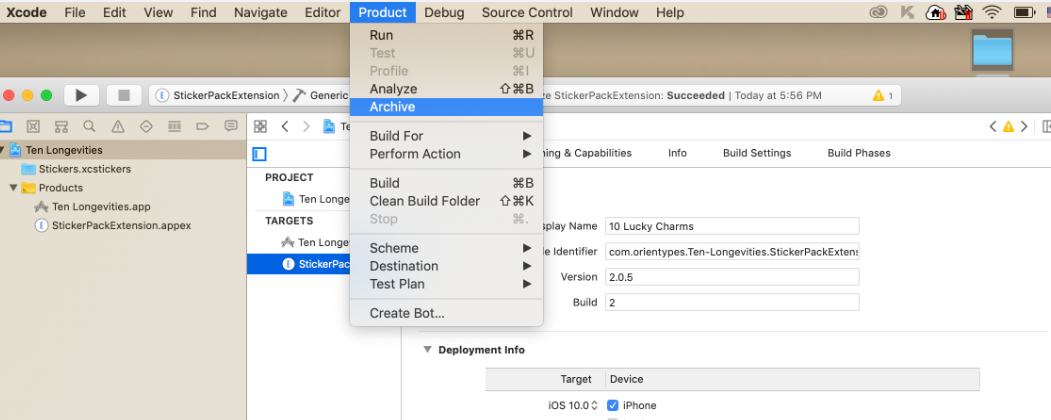Viewport: 1051px width, 420px height.
Task: Click the Build number field
Action: click(x=732, y=302)
